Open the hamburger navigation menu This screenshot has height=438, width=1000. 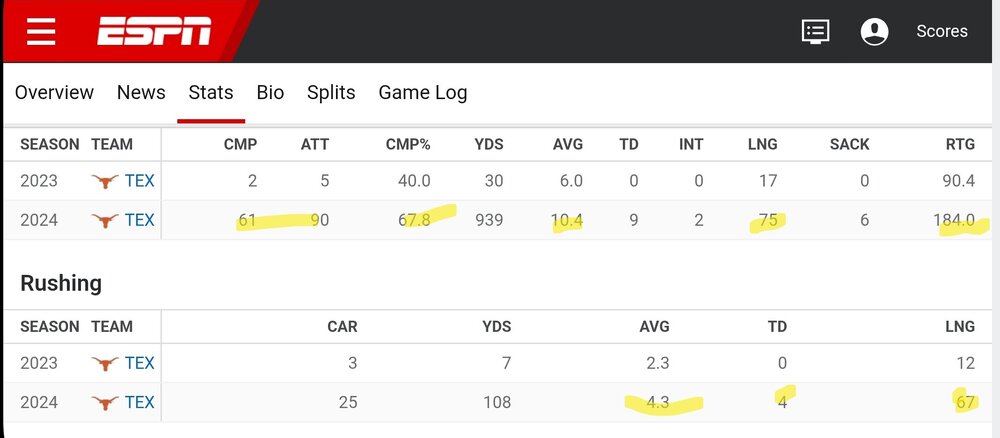[x=41, y=32]
